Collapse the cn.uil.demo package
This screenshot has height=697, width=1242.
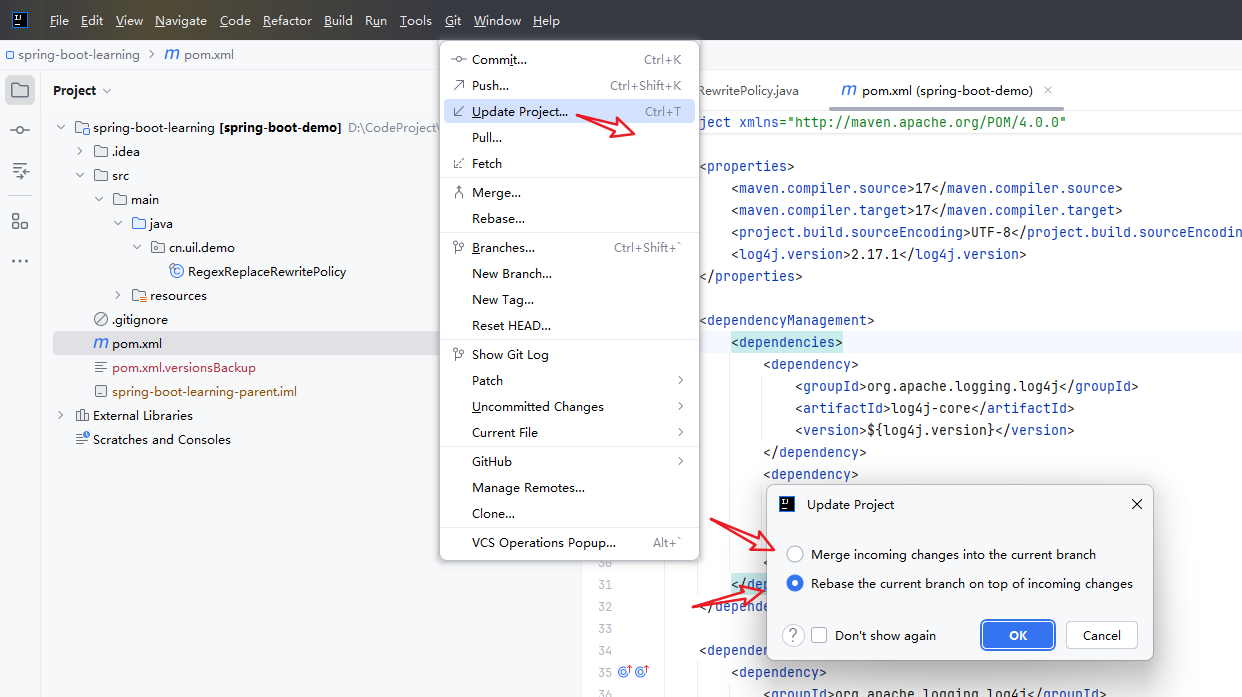[137, 248]
